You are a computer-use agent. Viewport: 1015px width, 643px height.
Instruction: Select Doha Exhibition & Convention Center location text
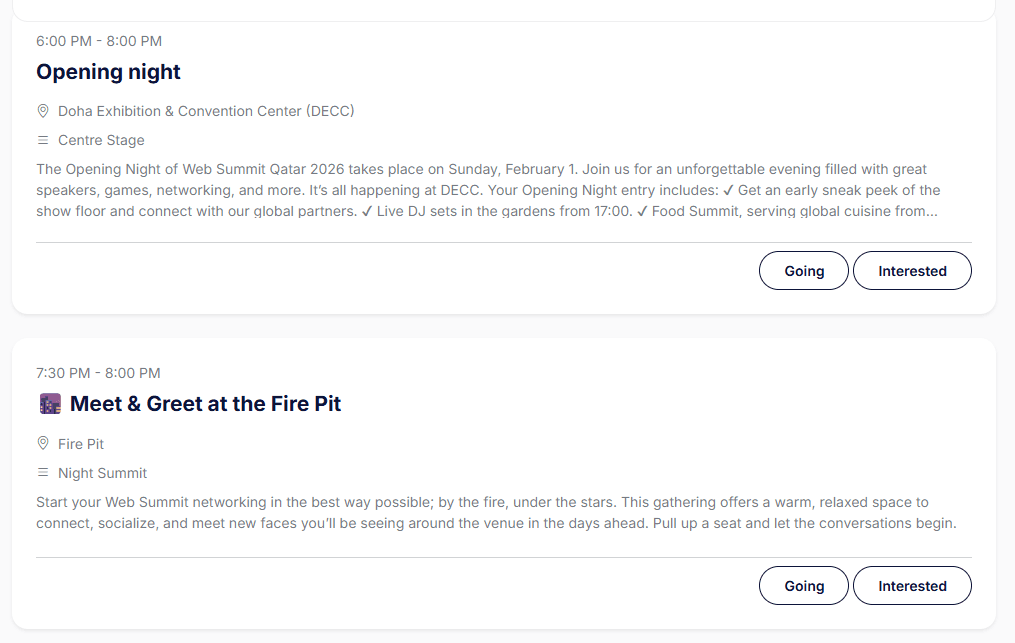coord(206,111)
